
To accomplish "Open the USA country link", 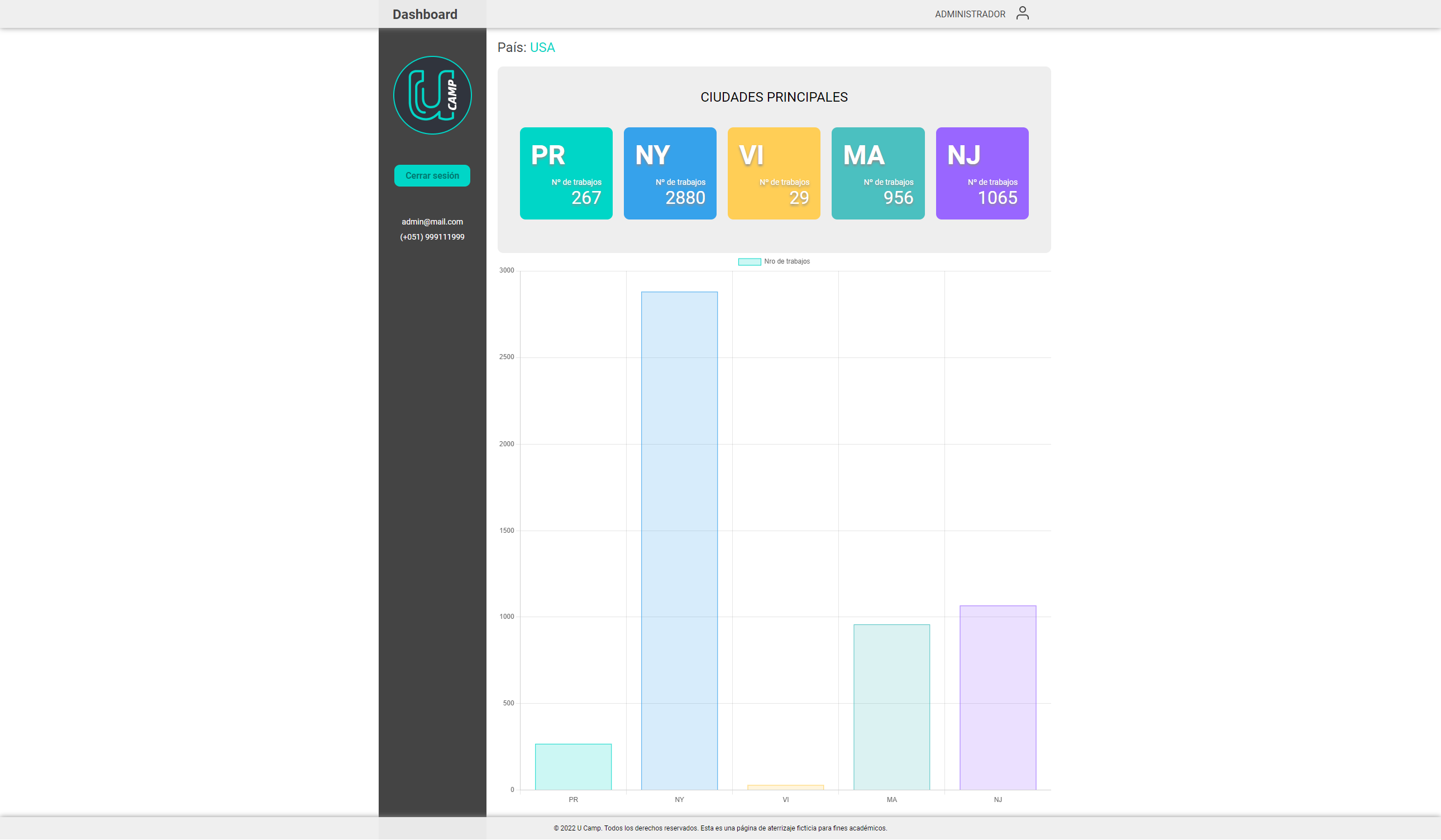I will (542, 47).
